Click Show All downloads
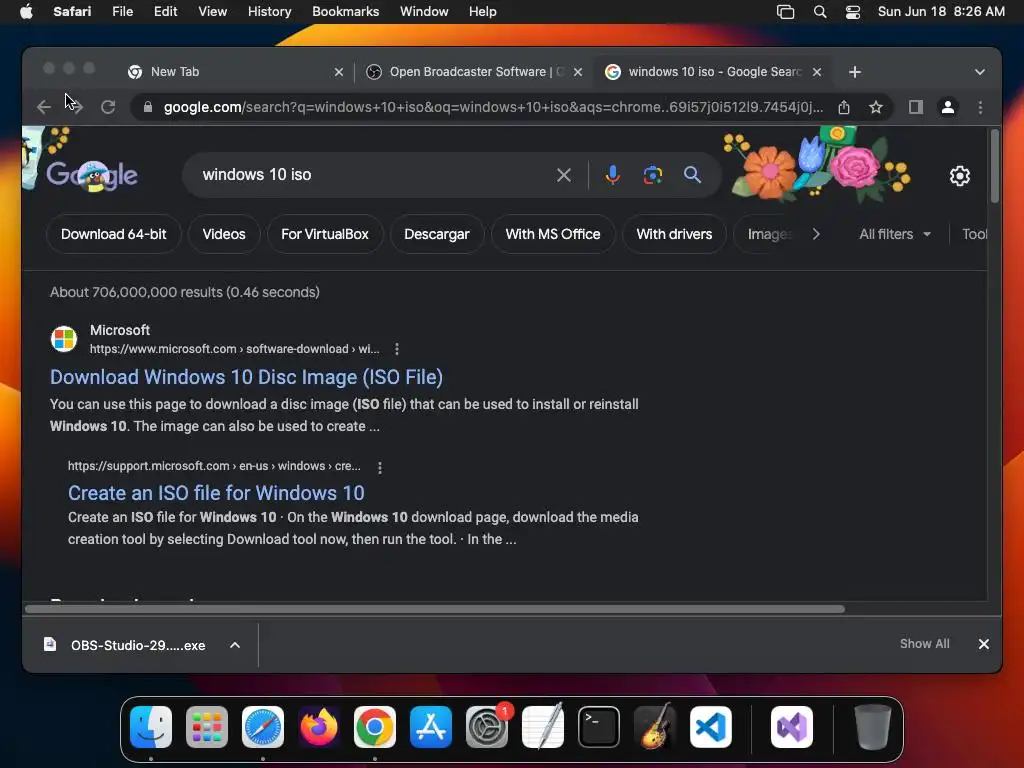 click(x=924, y=644)
